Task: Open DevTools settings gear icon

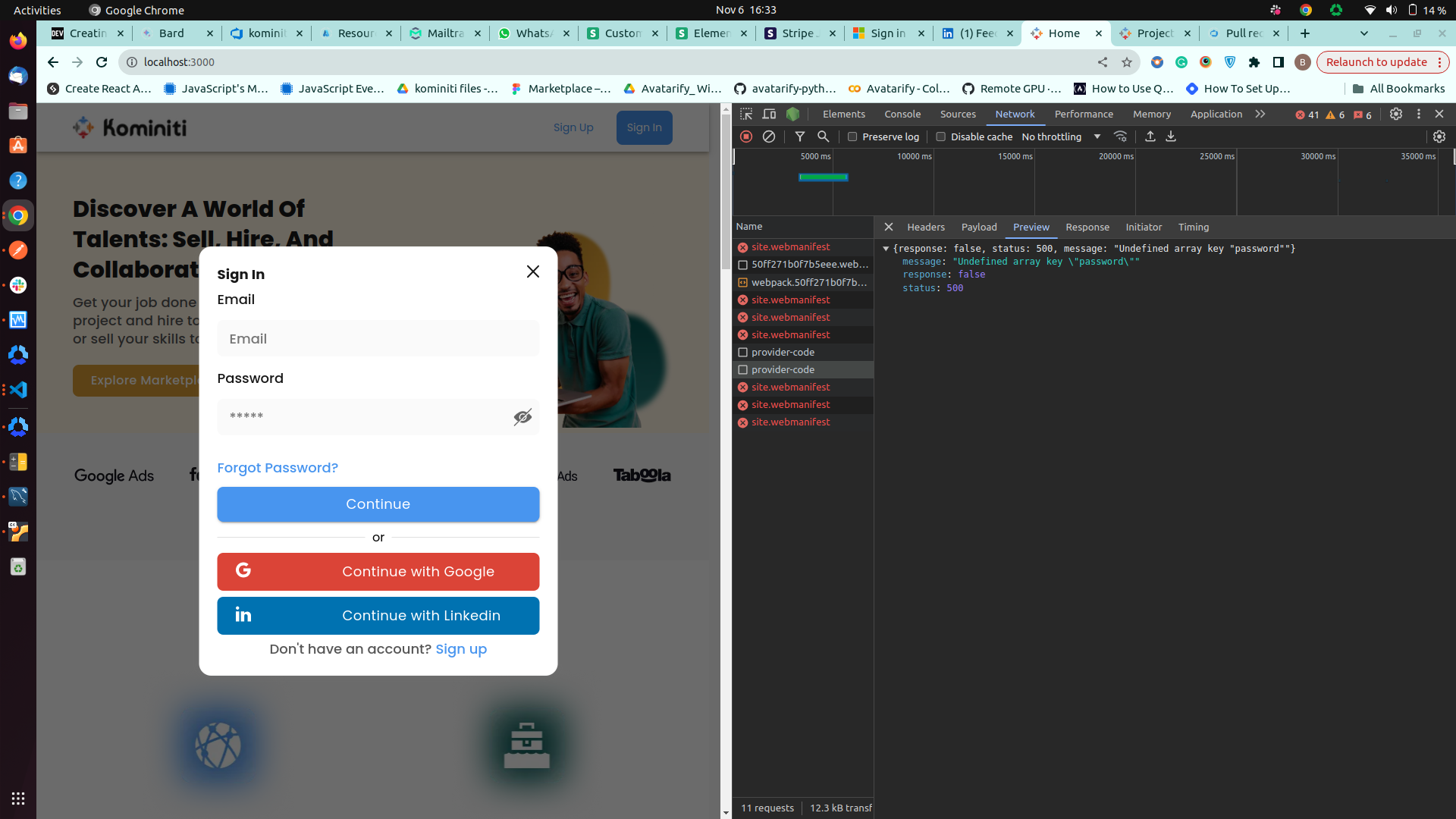Action: [x=1395, y=114]
